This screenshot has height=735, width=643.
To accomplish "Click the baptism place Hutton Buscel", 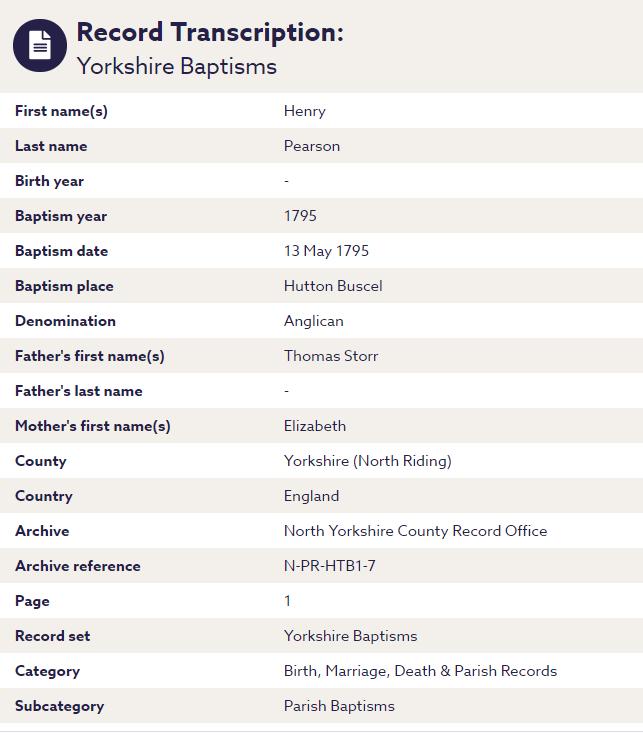I will click(333, 286).
